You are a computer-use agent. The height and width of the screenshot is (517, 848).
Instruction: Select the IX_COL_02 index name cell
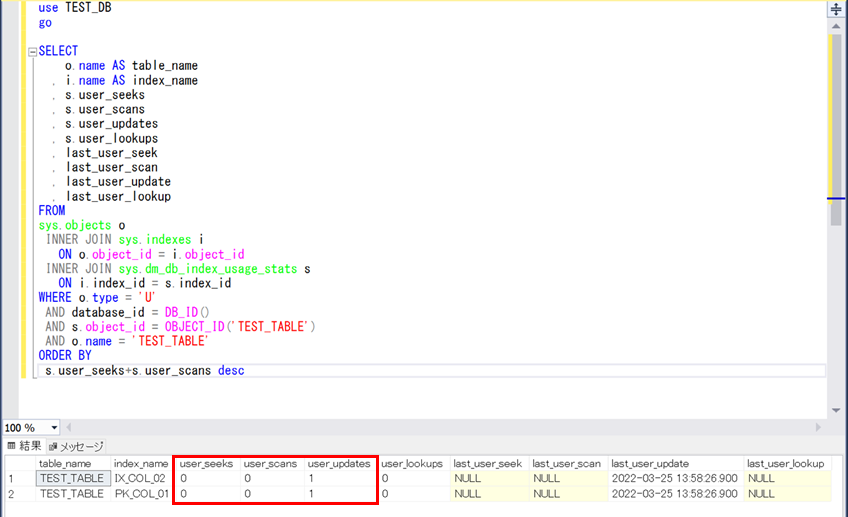click(x=141, y=479)
